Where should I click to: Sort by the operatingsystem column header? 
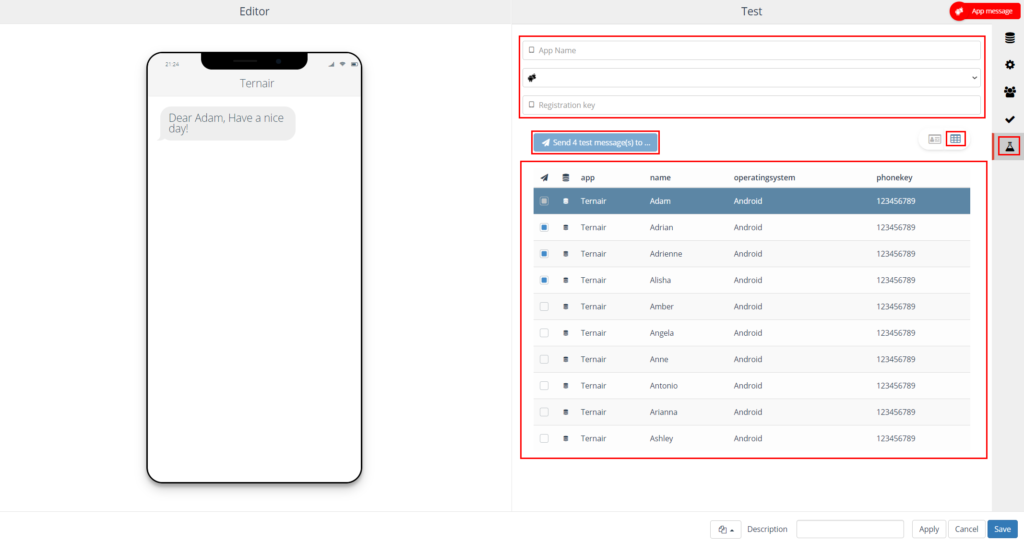(x=764, y=178)
